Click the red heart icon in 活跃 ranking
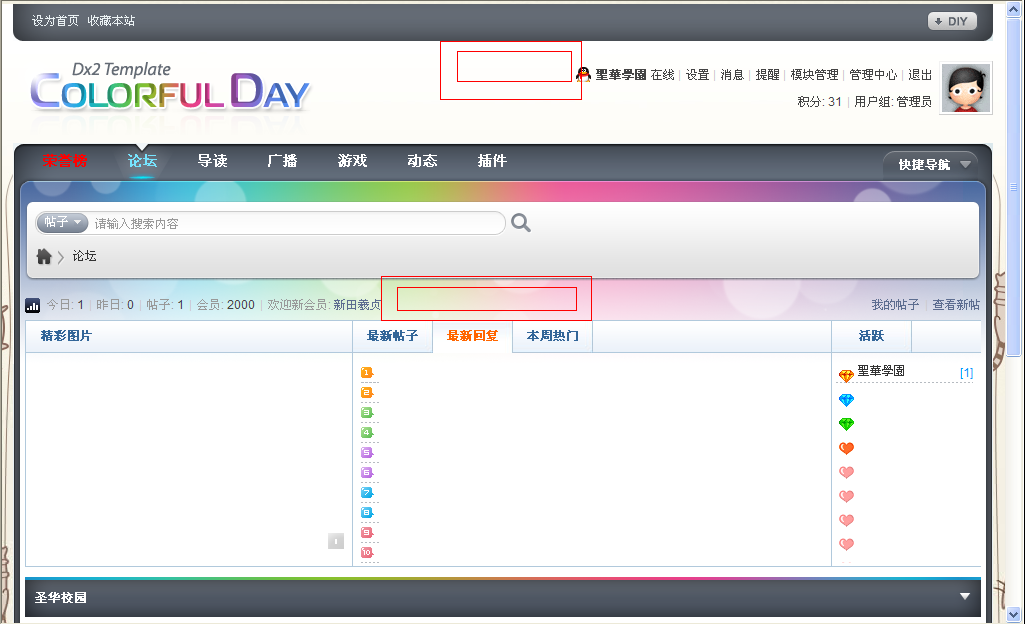Viewport: 1025px width, 624px height. point(846,448)
